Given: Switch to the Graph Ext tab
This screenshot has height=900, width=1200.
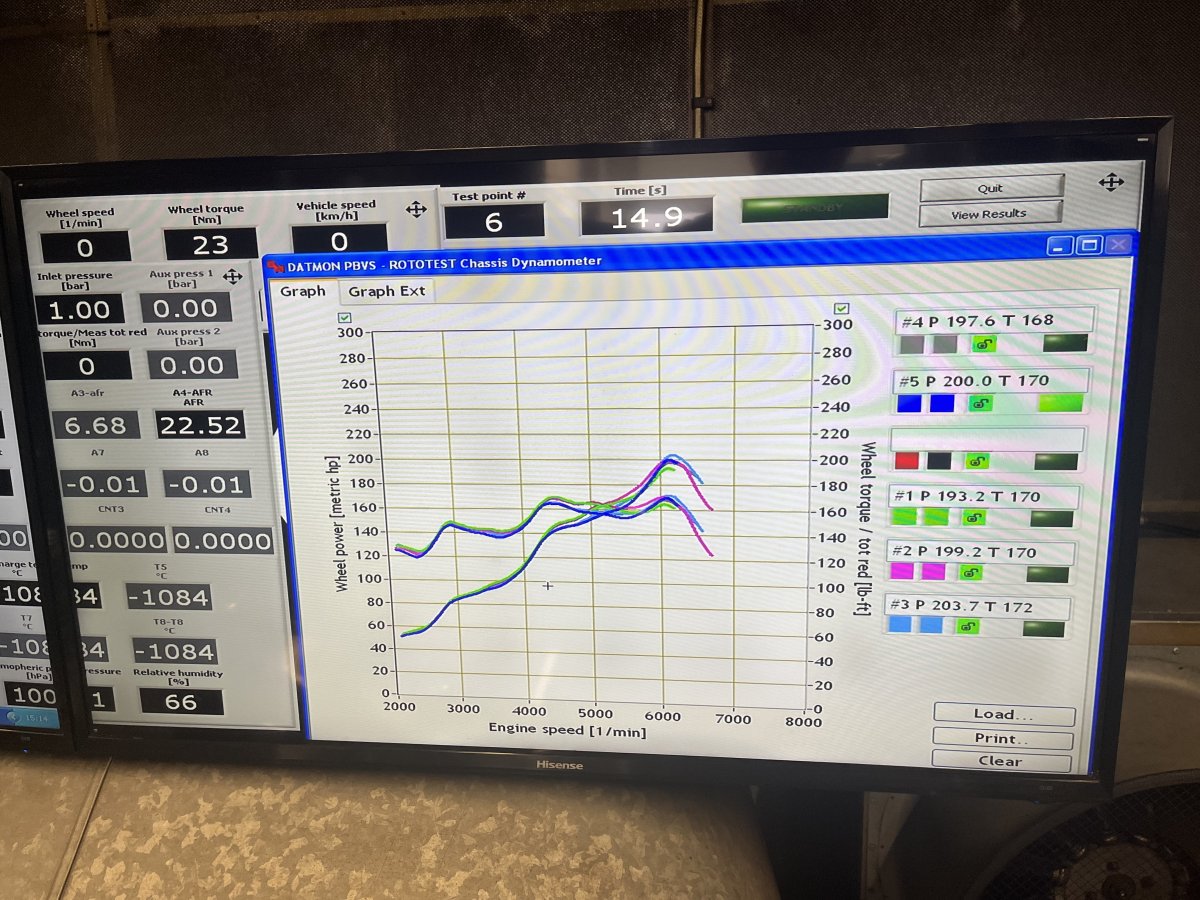Looking at the screenshot, I should (386, 292).
